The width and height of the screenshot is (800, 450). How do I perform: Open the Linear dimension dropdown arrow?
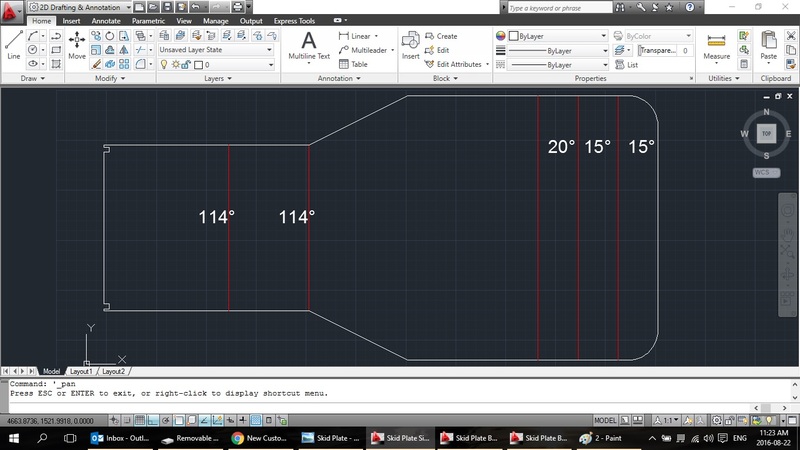pyautogui.click(x=377, y=36)
